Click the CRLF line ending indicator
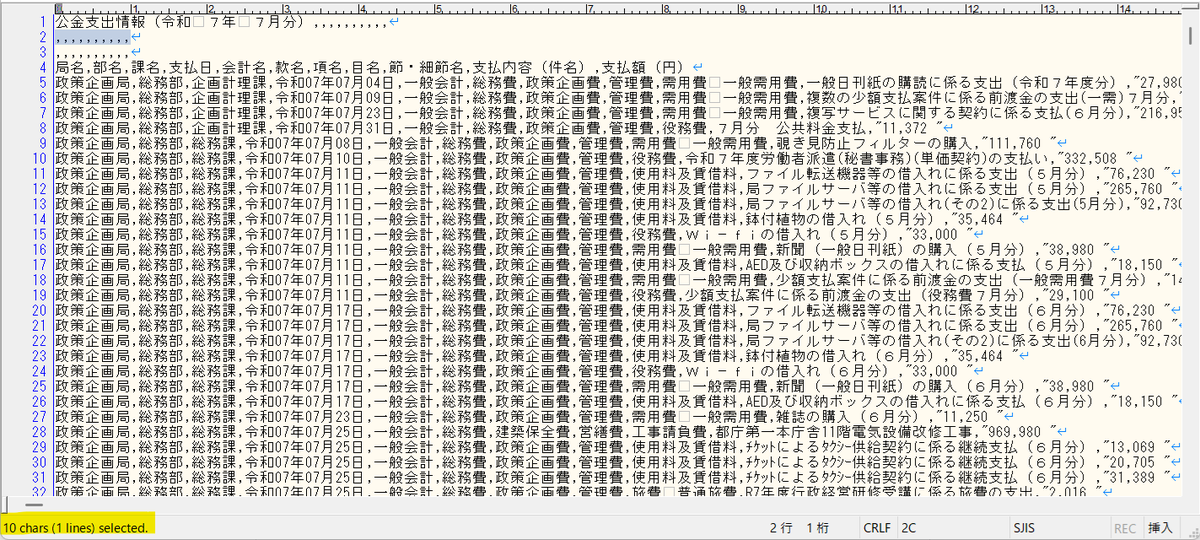This screenshot has width=1200, height=540. click(876, 526)
